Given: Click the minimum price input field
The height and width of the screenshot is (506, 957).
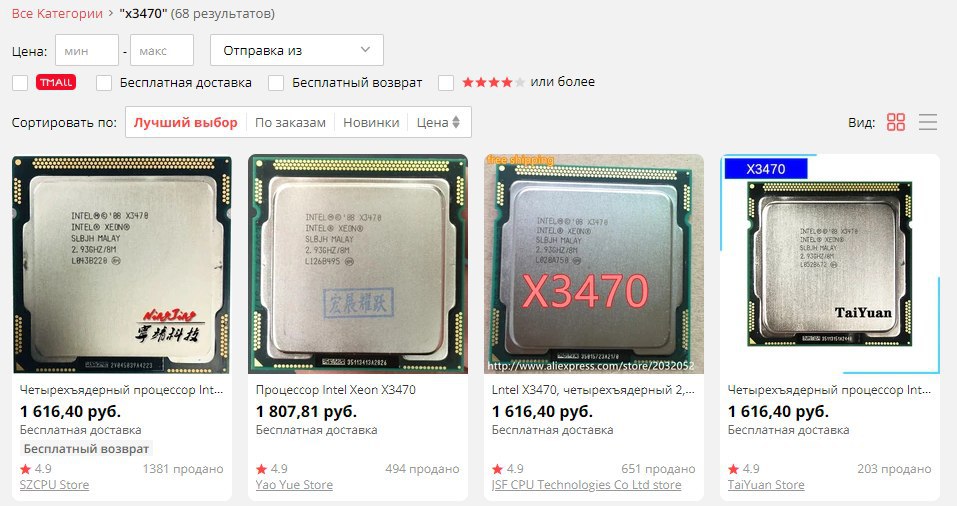Looking at the screenshot, I should 87,50.
